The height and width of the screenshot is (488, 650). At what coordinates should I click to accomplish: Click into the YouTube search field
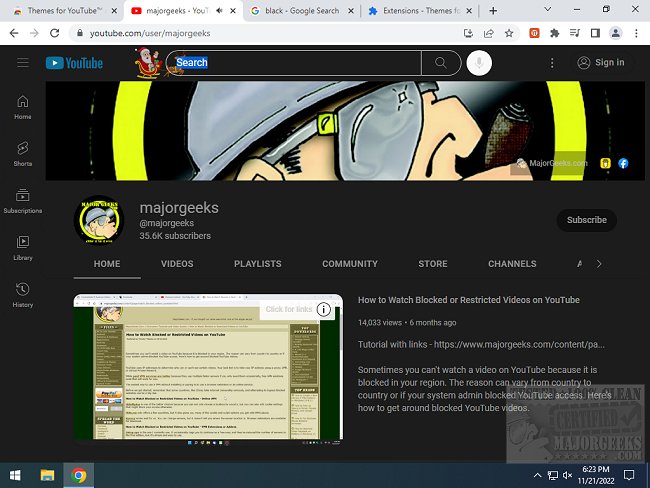293,63
